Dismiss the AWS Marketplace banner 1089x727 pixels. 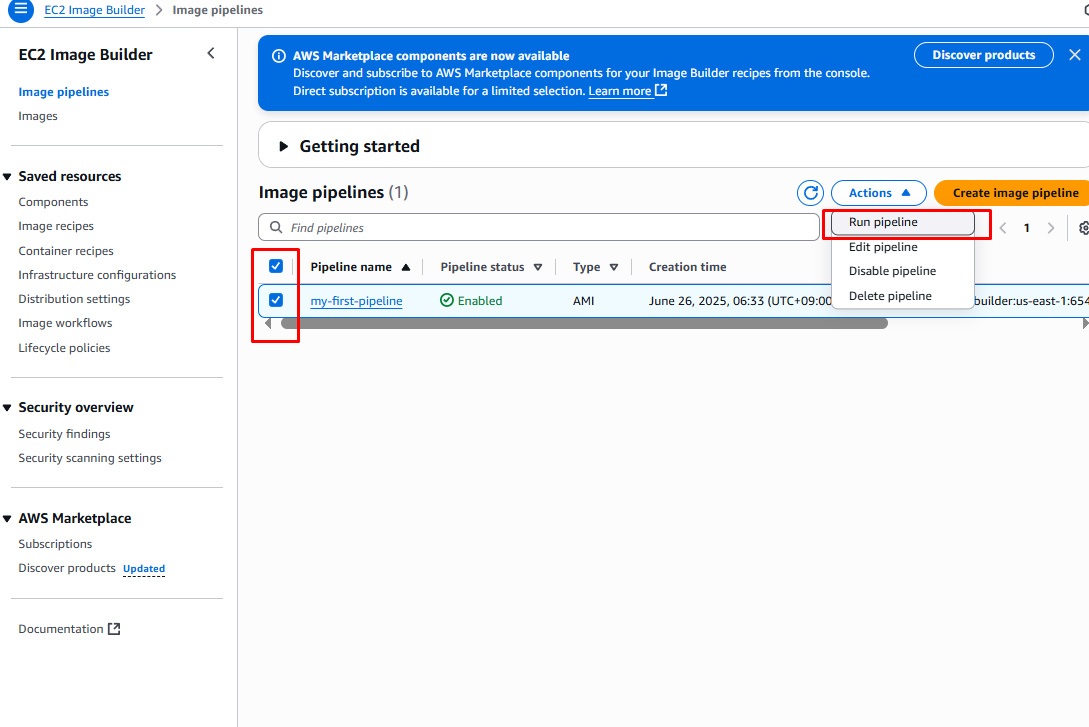[1075, 55]
